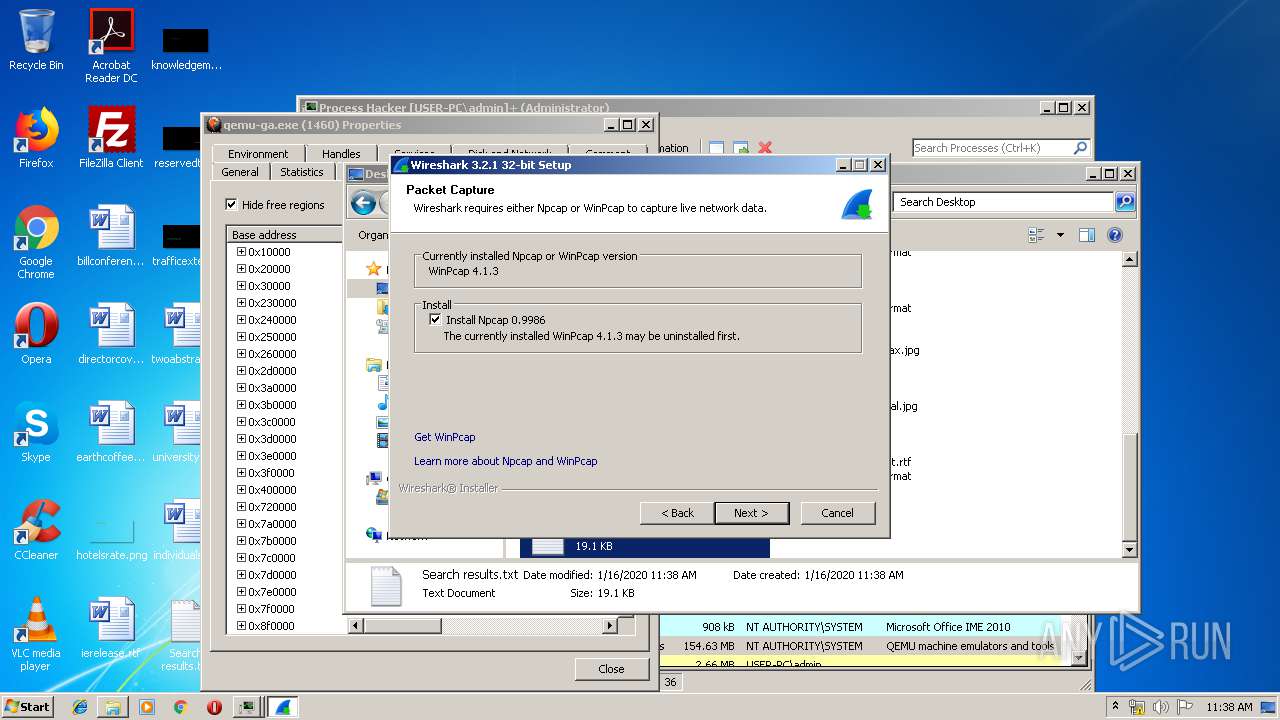Image resolution: width=1280 pixels, height=720 pixels.
Task: Expand memory region 0x7f0000
Action: pyautogui.click(x=241, y=609)
